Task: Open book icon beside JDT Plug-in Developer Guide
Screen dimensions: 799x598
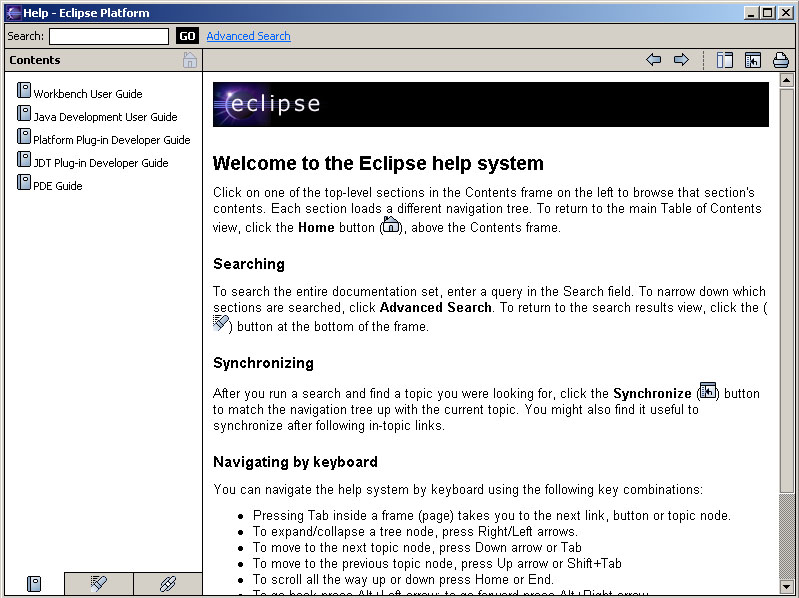Action: click(24, 159)
